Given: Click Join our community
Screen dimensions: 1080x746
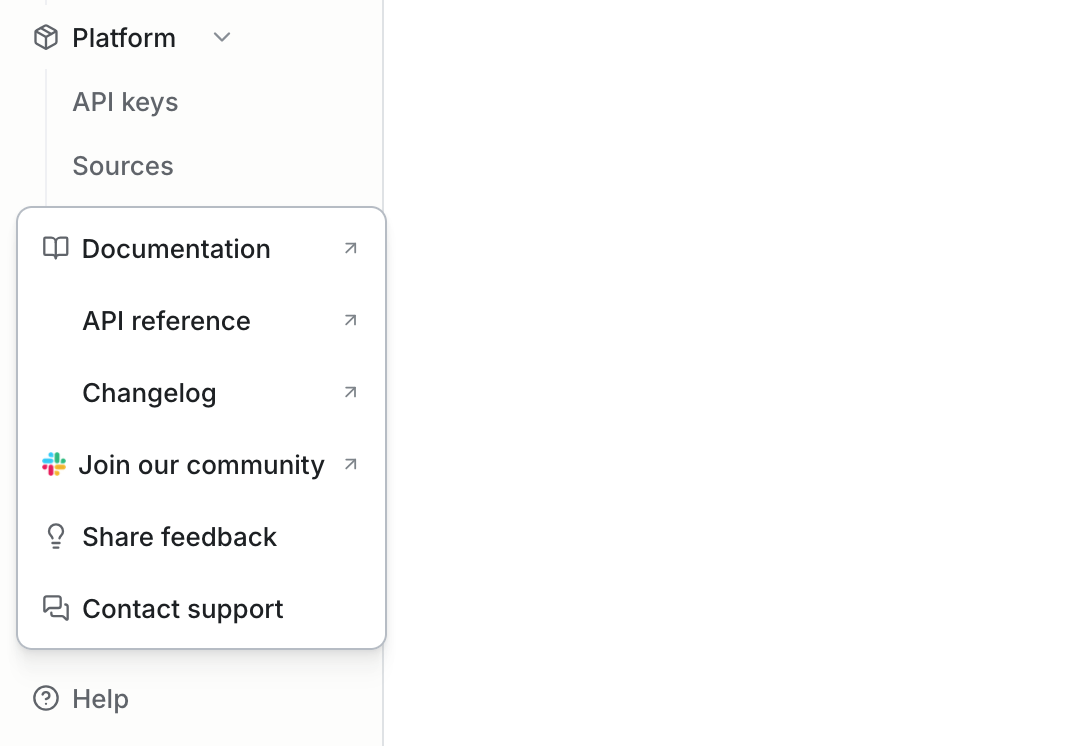Looking at the screenshot, I should pos(203,464).
